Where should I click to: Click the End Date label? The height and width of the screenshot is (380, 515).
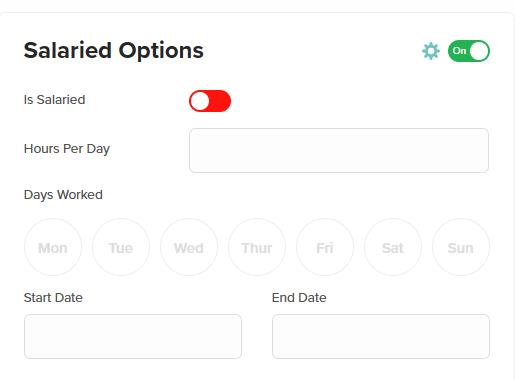(x=299, y=298)
